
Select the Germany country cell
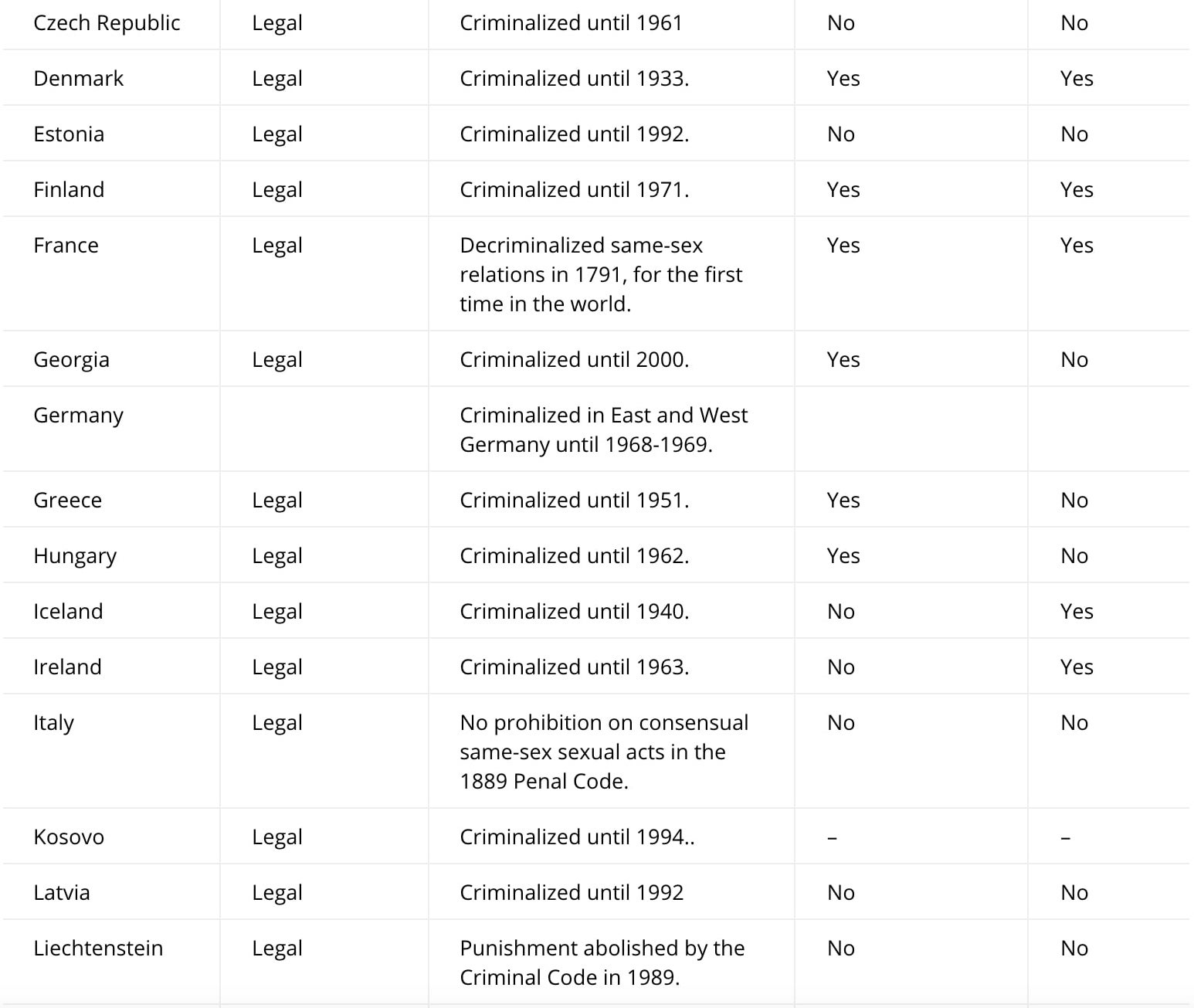(x=78, y=416)
